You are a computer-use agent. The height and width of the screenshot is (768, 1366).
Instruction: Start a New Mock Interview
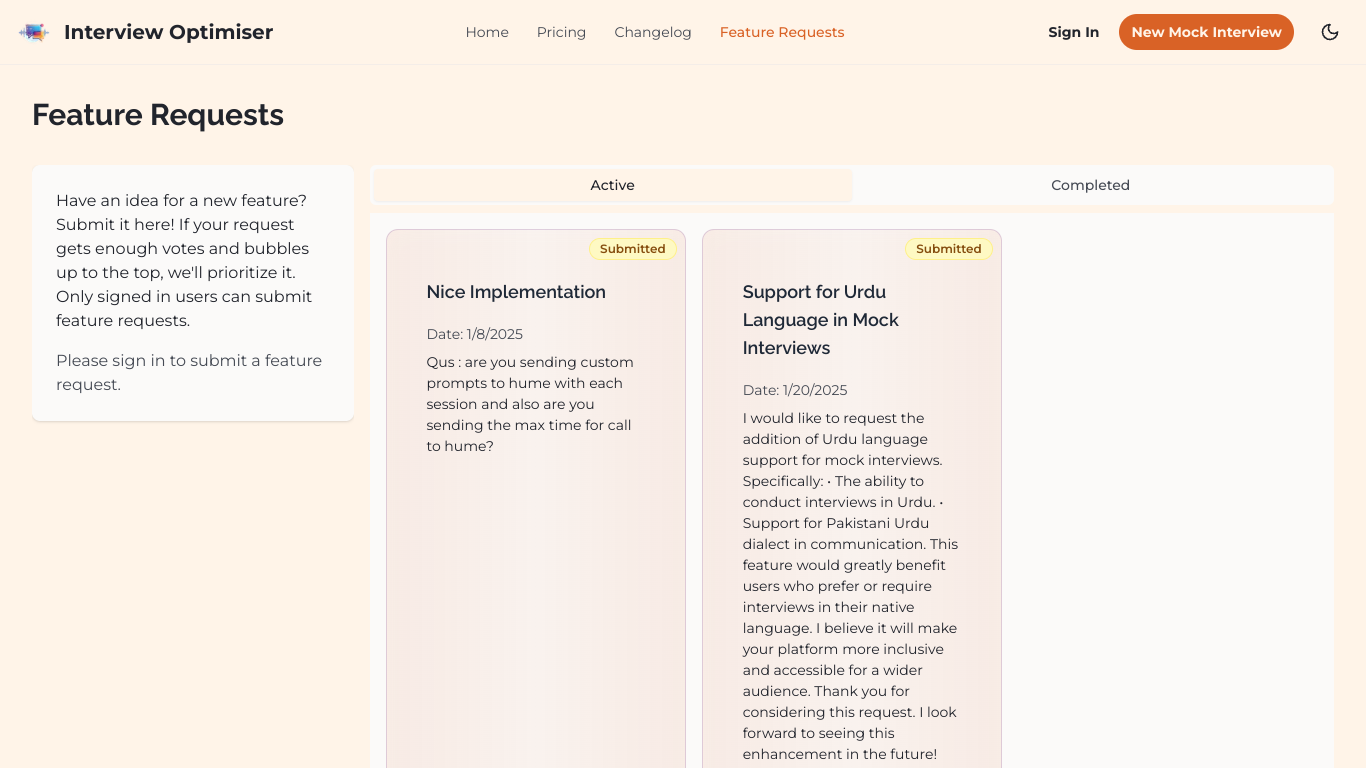click(x=1206, y=32)
